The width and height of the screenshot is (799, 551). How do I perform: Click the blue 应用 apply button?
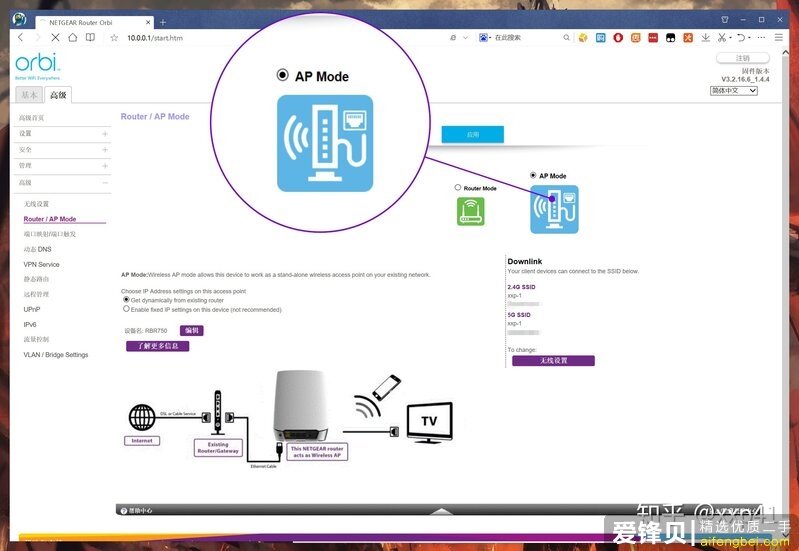472,135
